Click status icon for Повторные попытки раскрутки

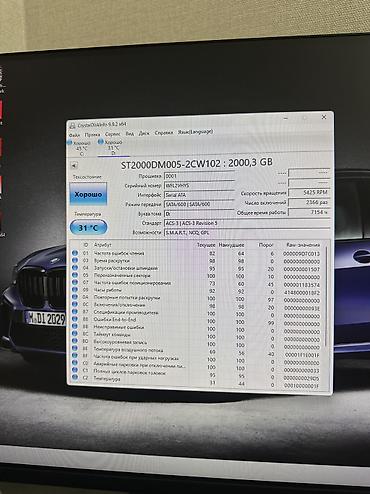[x=75, y=297]
